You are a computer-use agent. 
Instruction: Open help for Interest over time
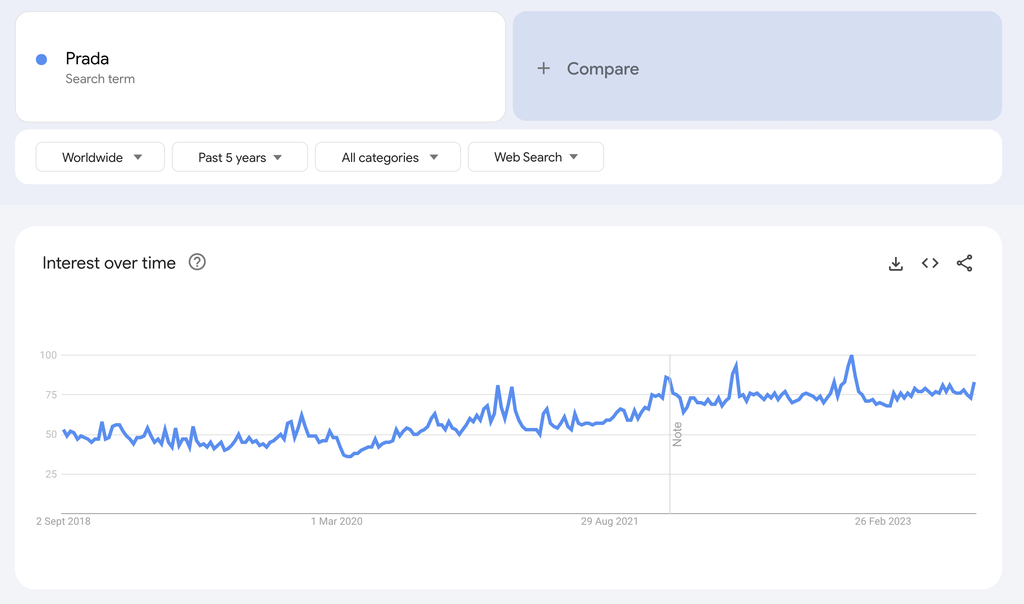197,262
